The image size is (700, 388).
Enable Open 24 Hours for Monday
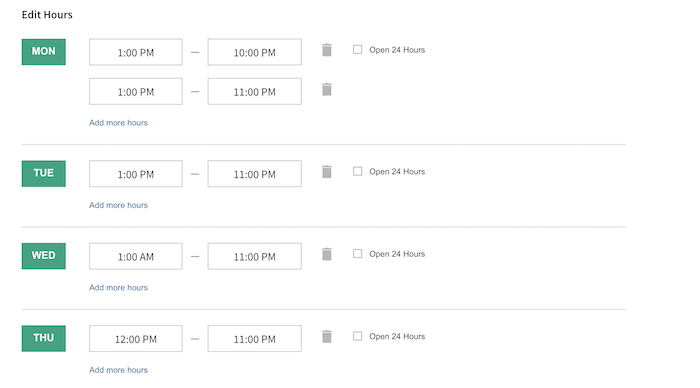pos(358,50)
